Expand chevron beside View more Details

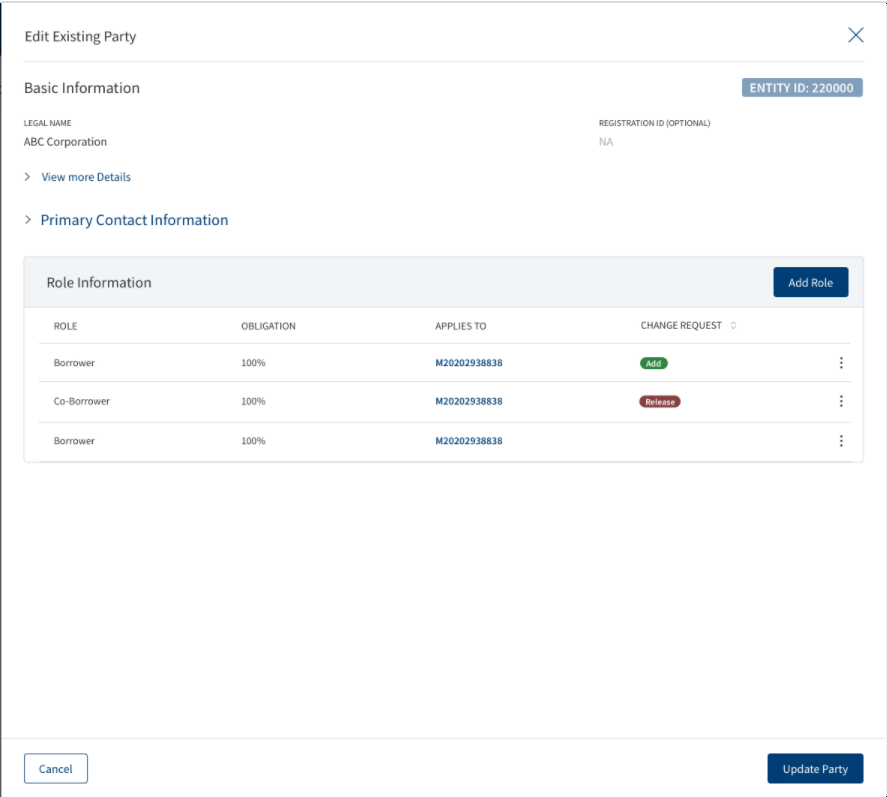pos(27,177)
